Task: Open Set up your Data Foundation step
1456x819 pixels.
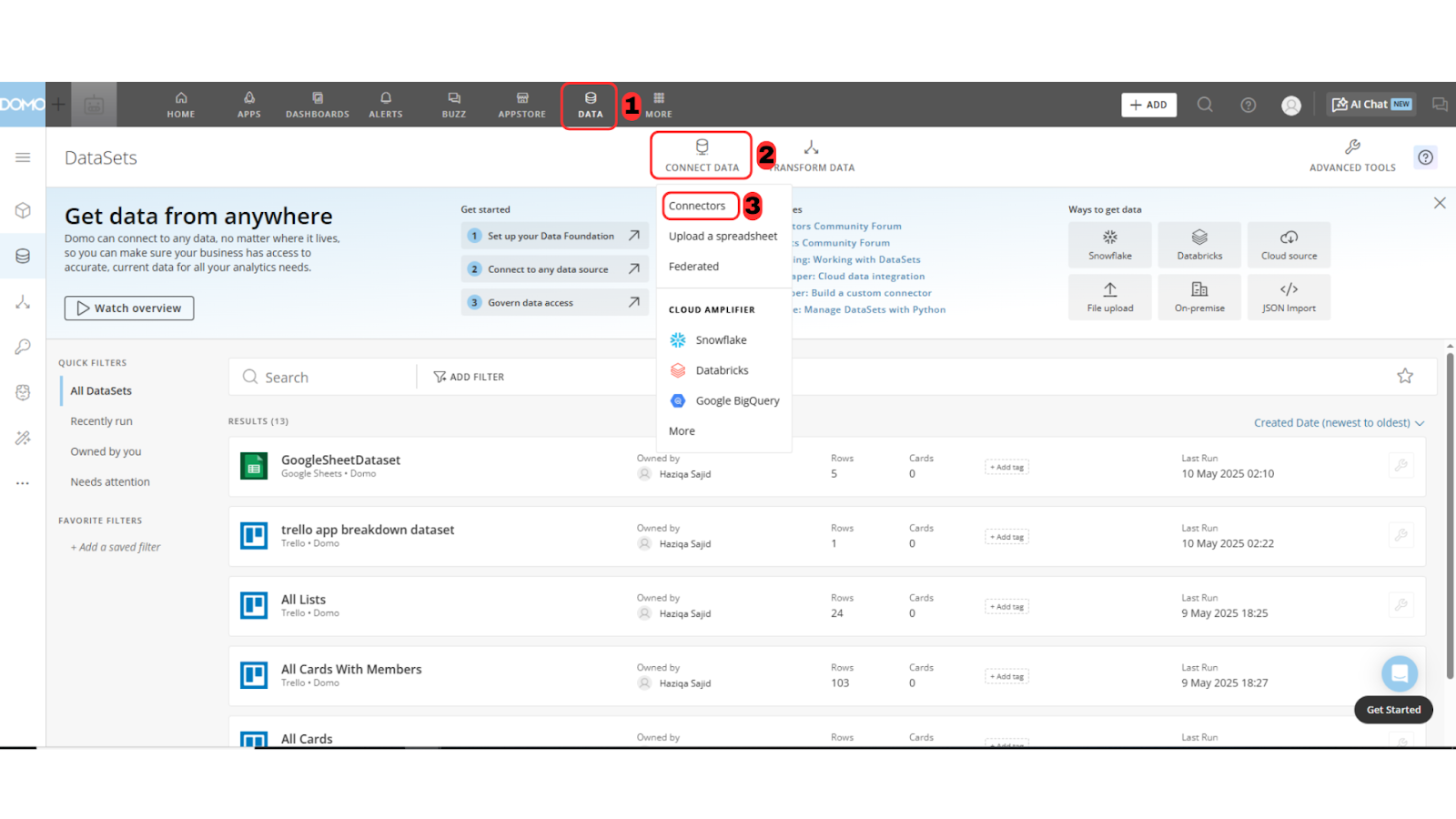Action: click(x=554, y=236)
